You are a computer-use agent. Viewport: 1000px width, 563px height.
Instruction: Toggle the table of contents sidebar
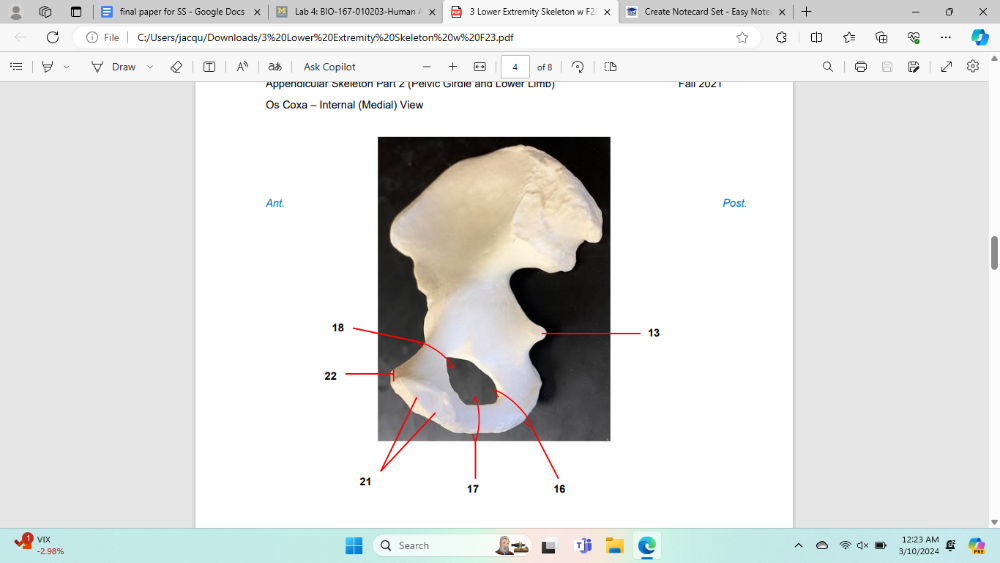[16, 67]
